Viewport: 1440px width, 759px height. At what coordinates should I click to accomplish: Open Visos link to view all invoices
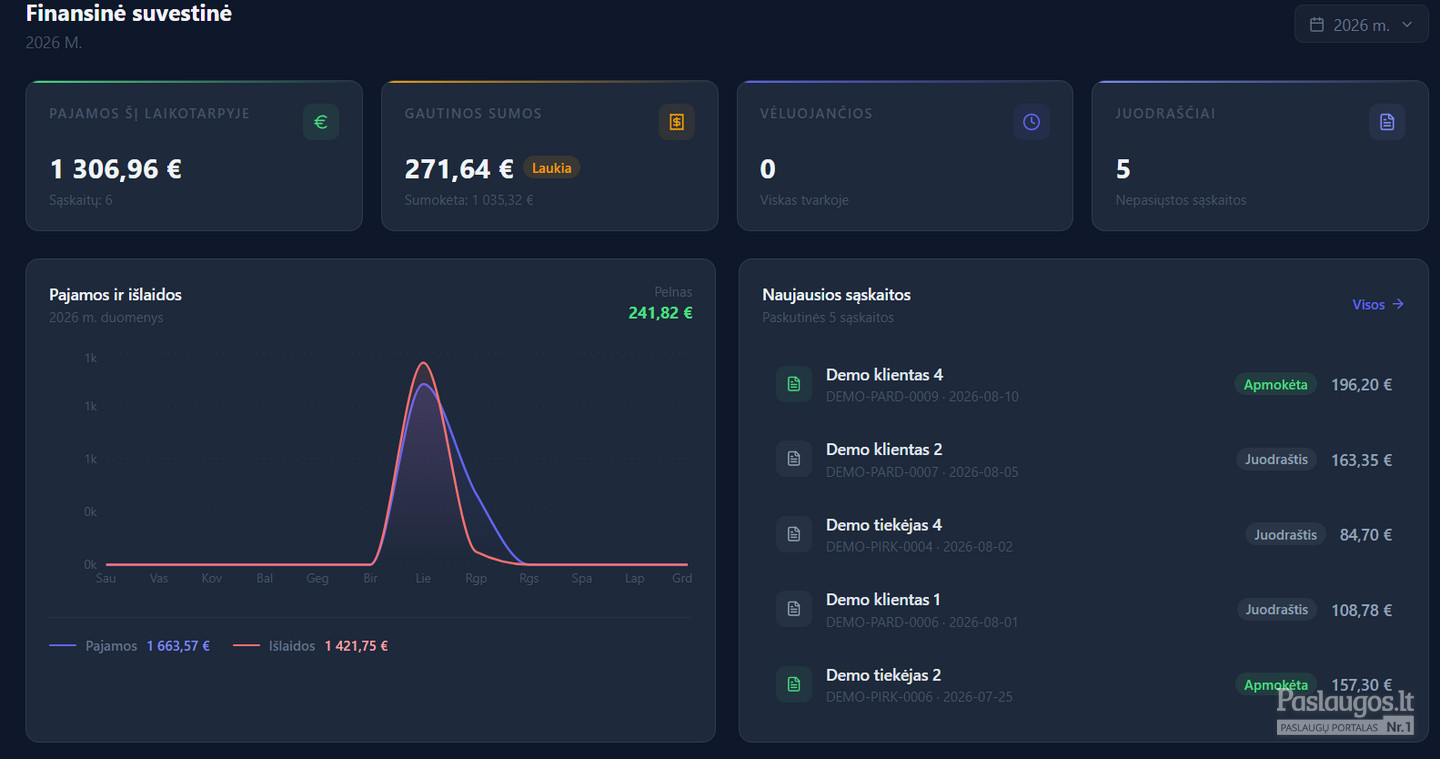[x=1378, y=304]
